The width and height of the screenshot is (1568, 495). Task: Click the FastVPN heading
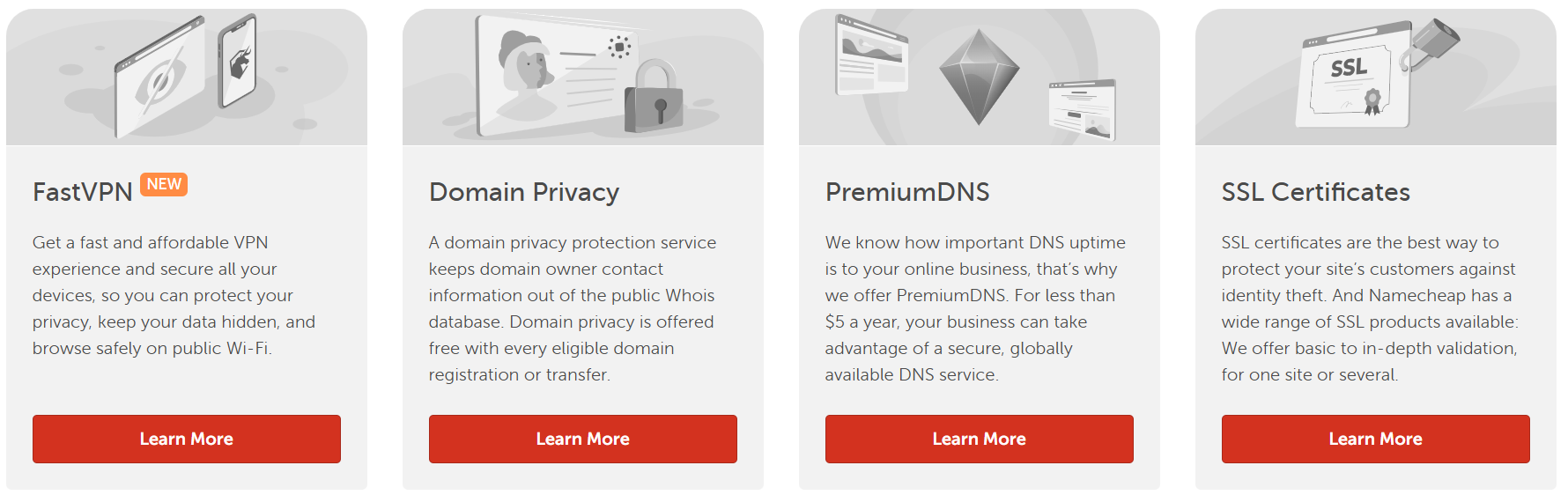(82, 192)
